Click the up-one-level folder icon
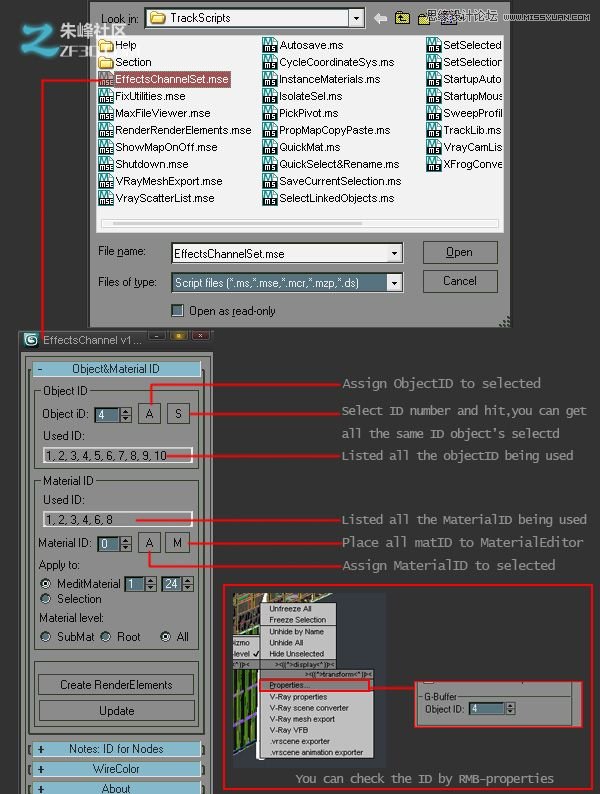Image resolution: width=600 pixels, height=794 pixels. (x=402, y=19)
